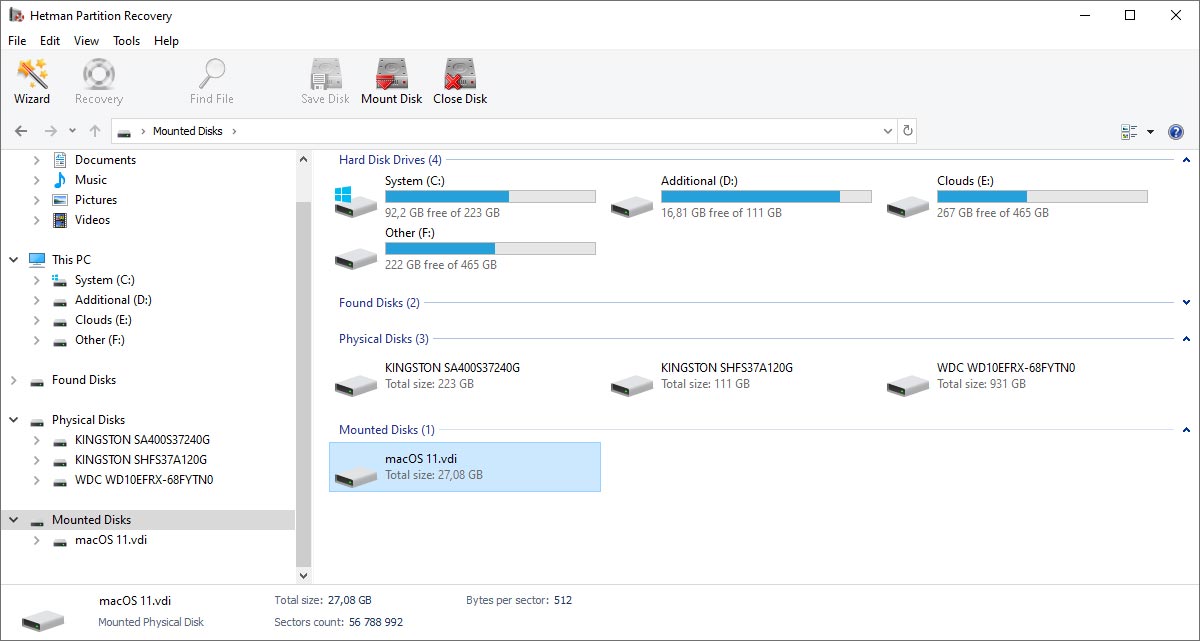The height and width of the screenshot is (641, 1200).
Task: Click the Save Disk toolbar icon
Action: (326, 82)
